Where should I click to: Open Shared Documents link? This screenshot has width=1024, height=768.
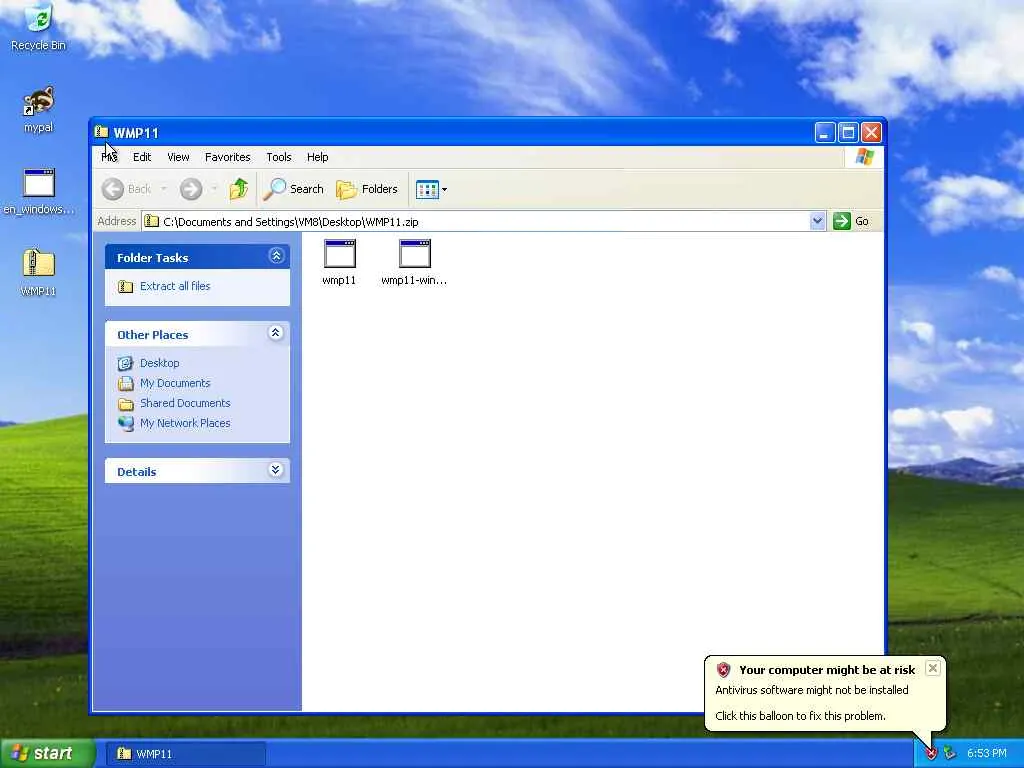(x=185, y=403)
